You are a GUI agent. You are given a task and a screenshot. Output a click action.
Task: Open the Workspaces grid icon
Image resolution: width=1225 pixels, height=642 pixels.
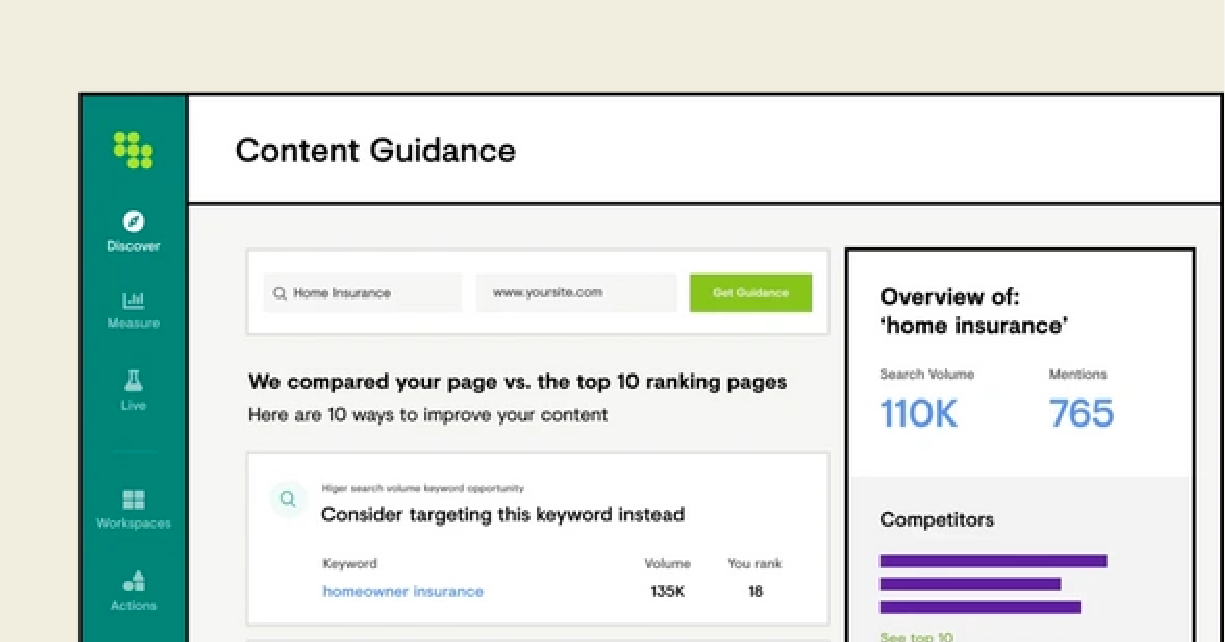click(x=133, y=499)
